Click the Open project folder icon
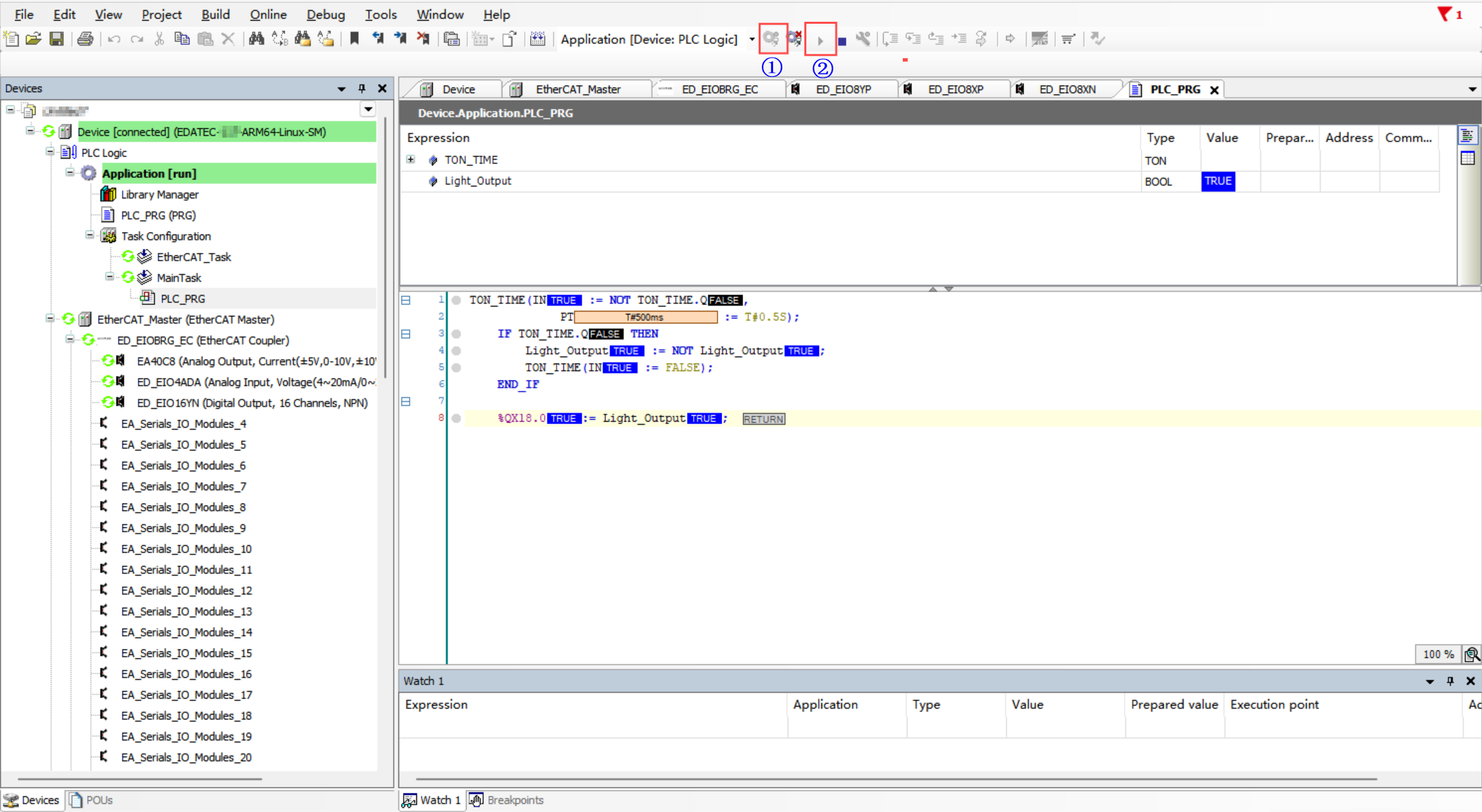The width and height of the screenshot is (1482, 812). pyautogui.click(x=33, y=39)
